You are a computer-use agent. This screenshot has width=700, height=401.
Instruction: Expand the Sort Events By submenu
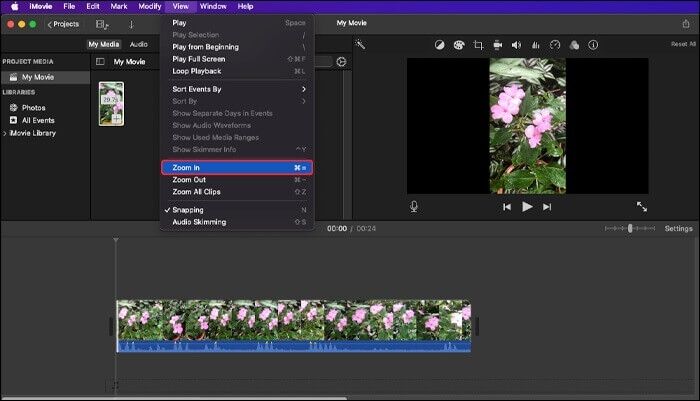pyautogui.click(x=237, y=89)
